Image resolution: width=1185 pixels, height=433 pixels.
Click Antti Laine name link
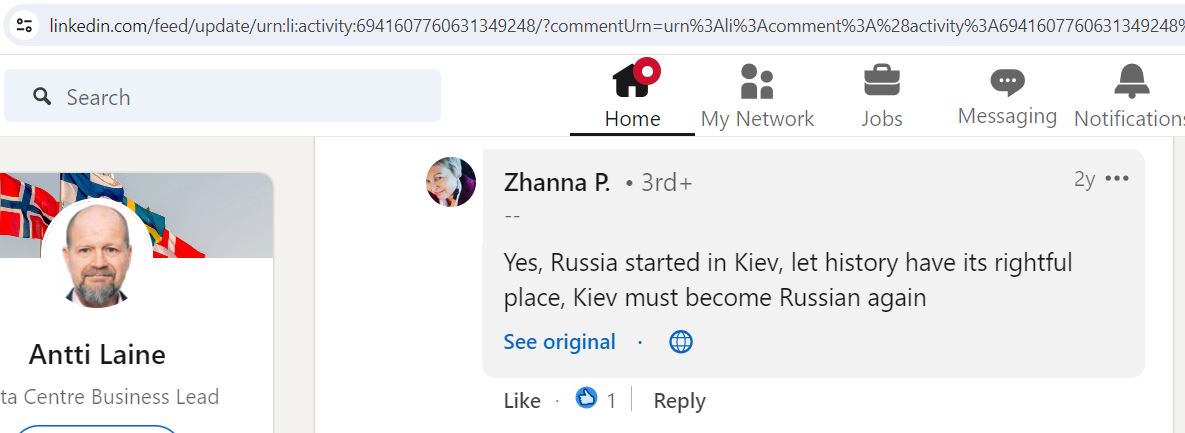point(97,354)
